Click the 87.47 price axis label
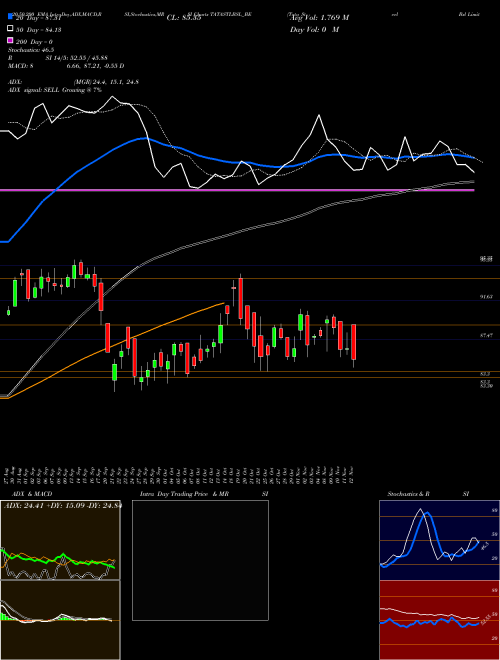Image resolution: width=500 pixels, height=660 pixels. coord(486,335)
